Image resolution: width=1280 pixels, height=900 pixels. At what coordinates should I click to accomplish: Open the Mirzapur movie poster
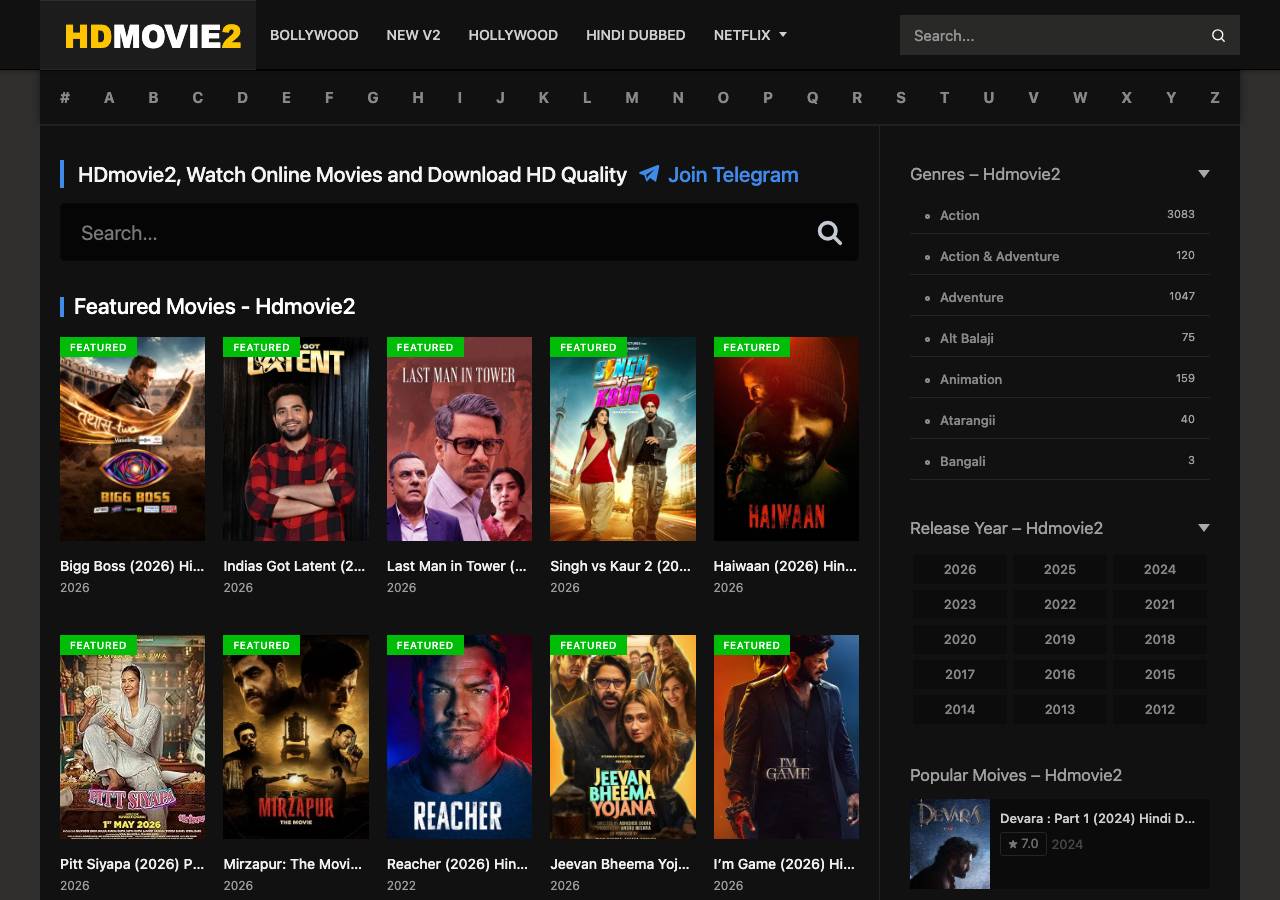click(296, 737)
